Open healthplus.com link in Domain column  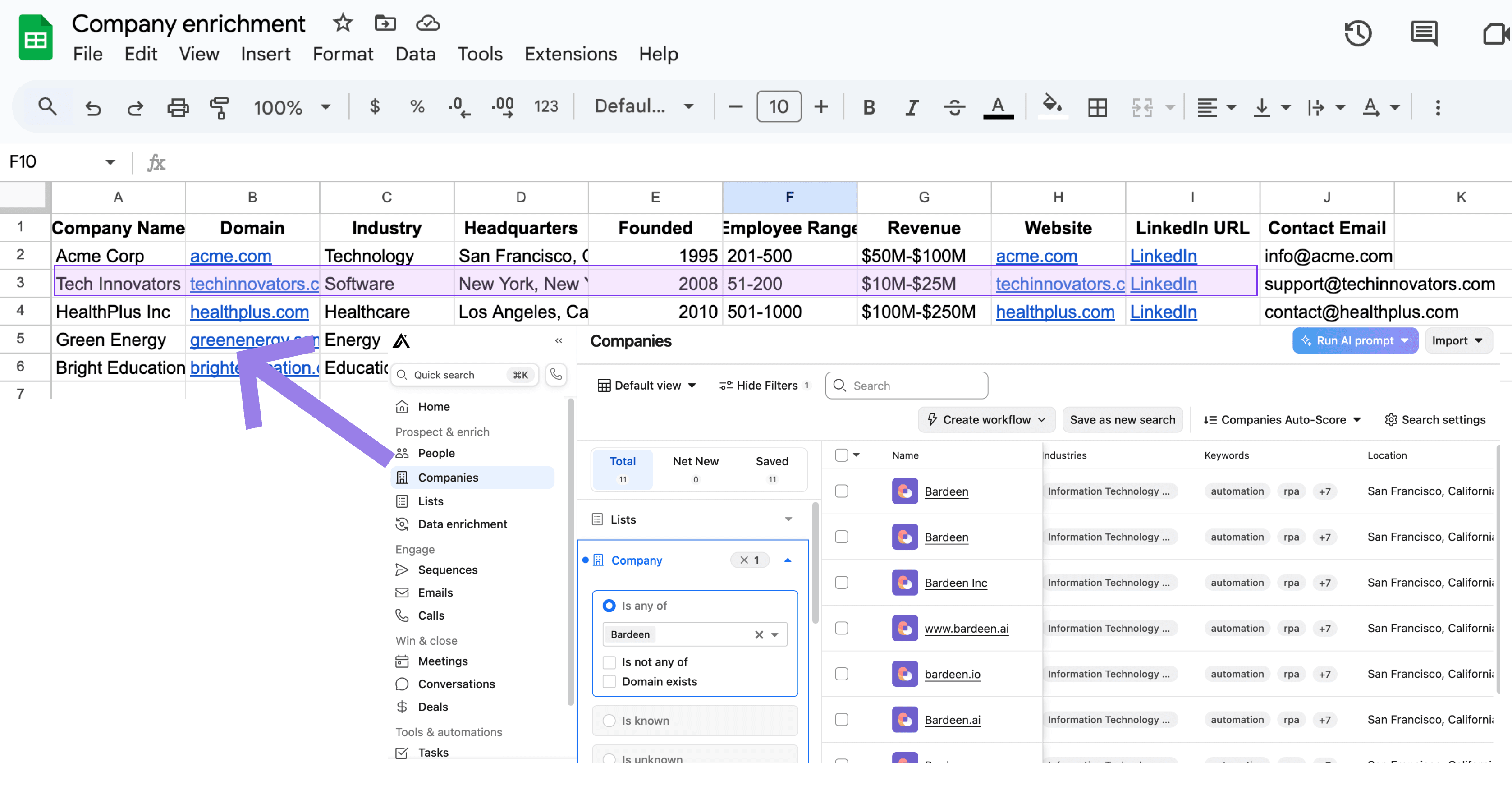pyautogui.click(x=249, y=312)
